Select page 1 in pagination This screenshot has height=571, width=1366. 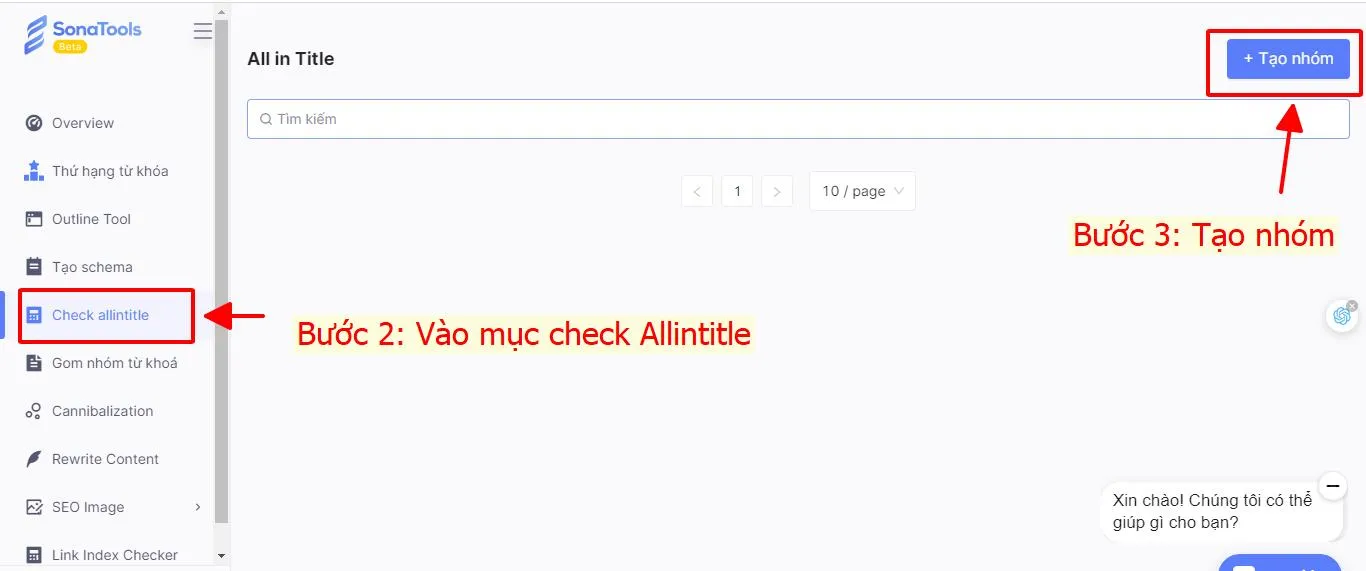point(737,191)
